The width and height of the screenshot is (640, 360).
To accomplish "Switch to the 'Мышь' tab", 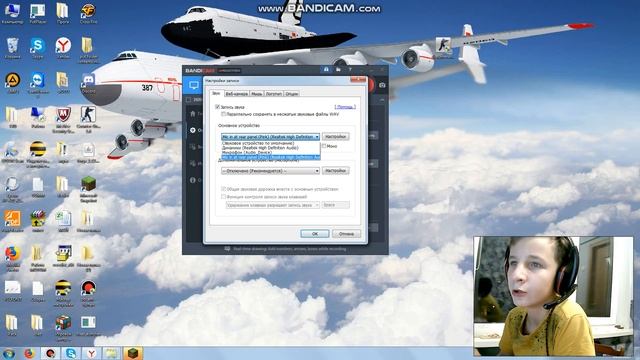I will 257,94.
